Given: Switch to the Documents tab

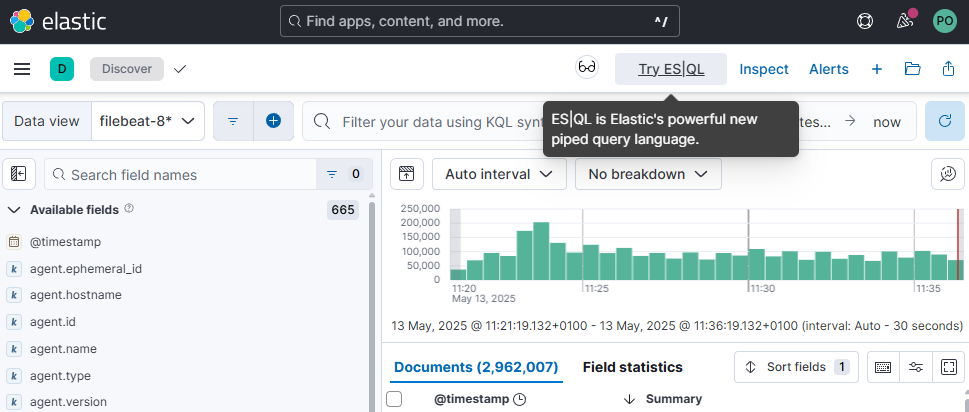Looking at the screenshot, I should pos(476,368).
